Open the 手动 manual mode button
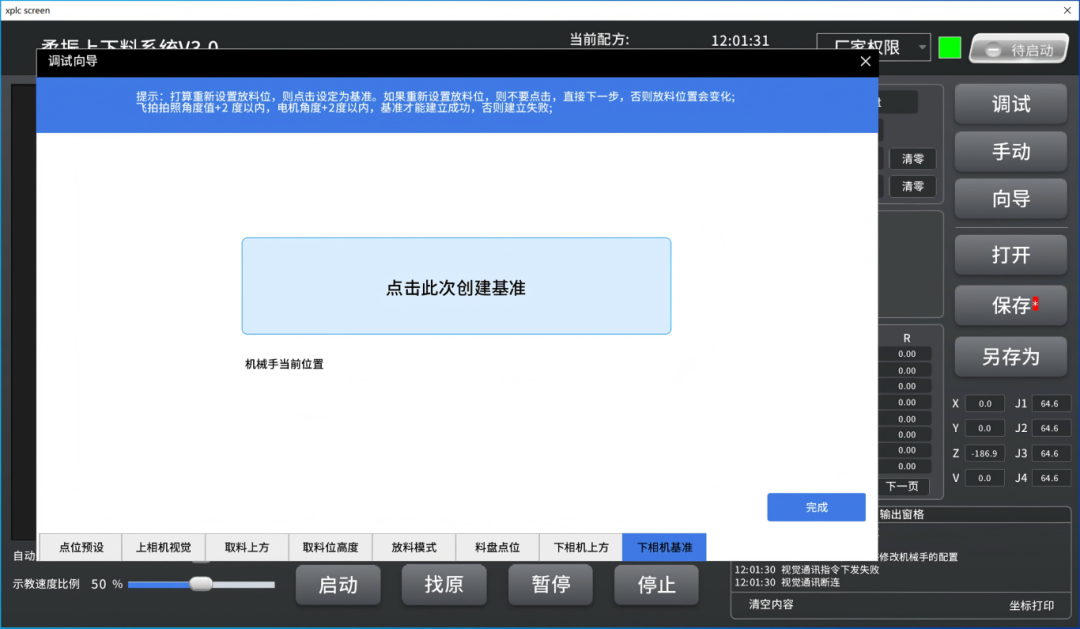 coord(1011,152)
